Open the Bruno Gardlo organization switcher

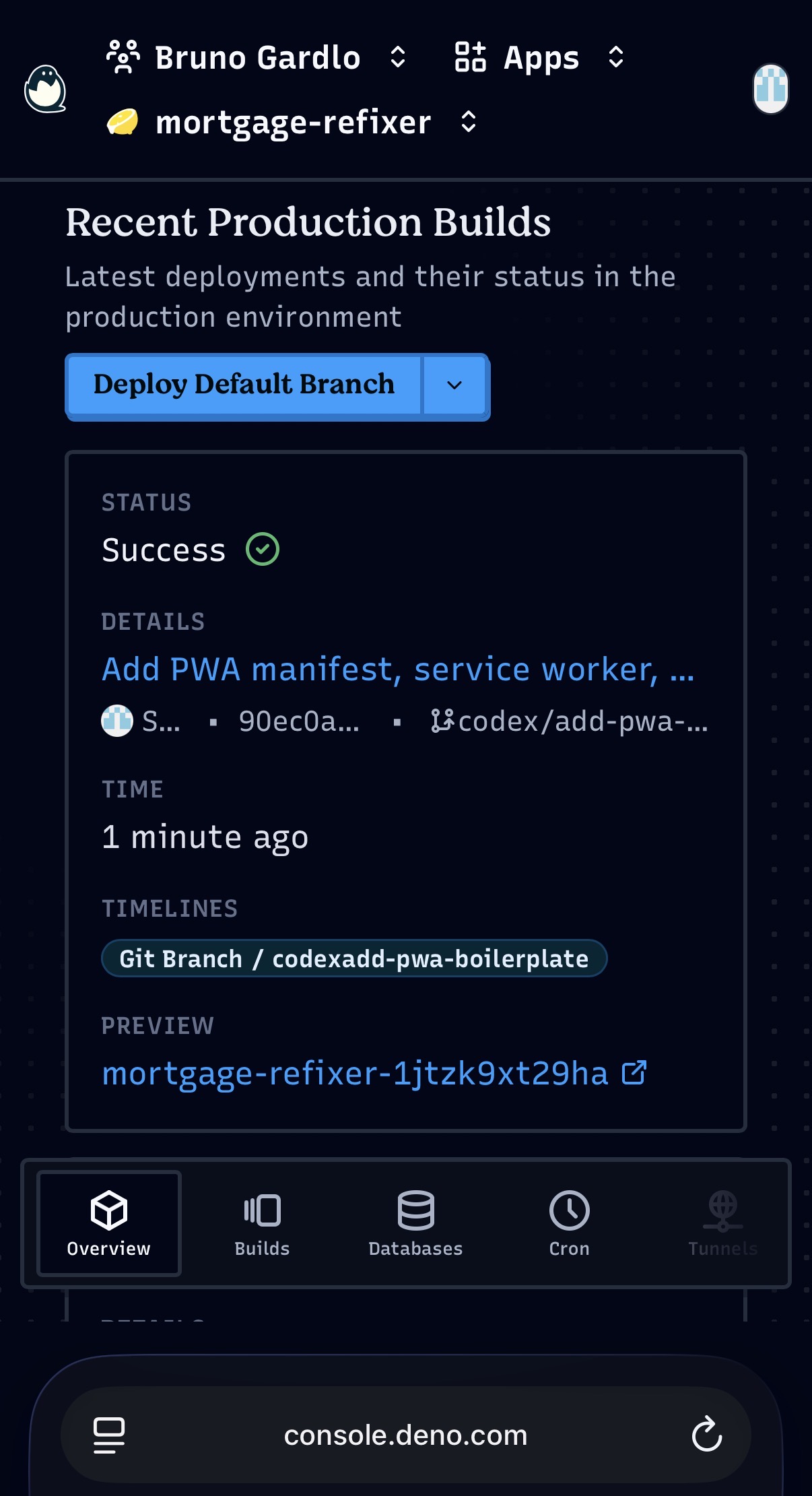[x=398, y=57]
